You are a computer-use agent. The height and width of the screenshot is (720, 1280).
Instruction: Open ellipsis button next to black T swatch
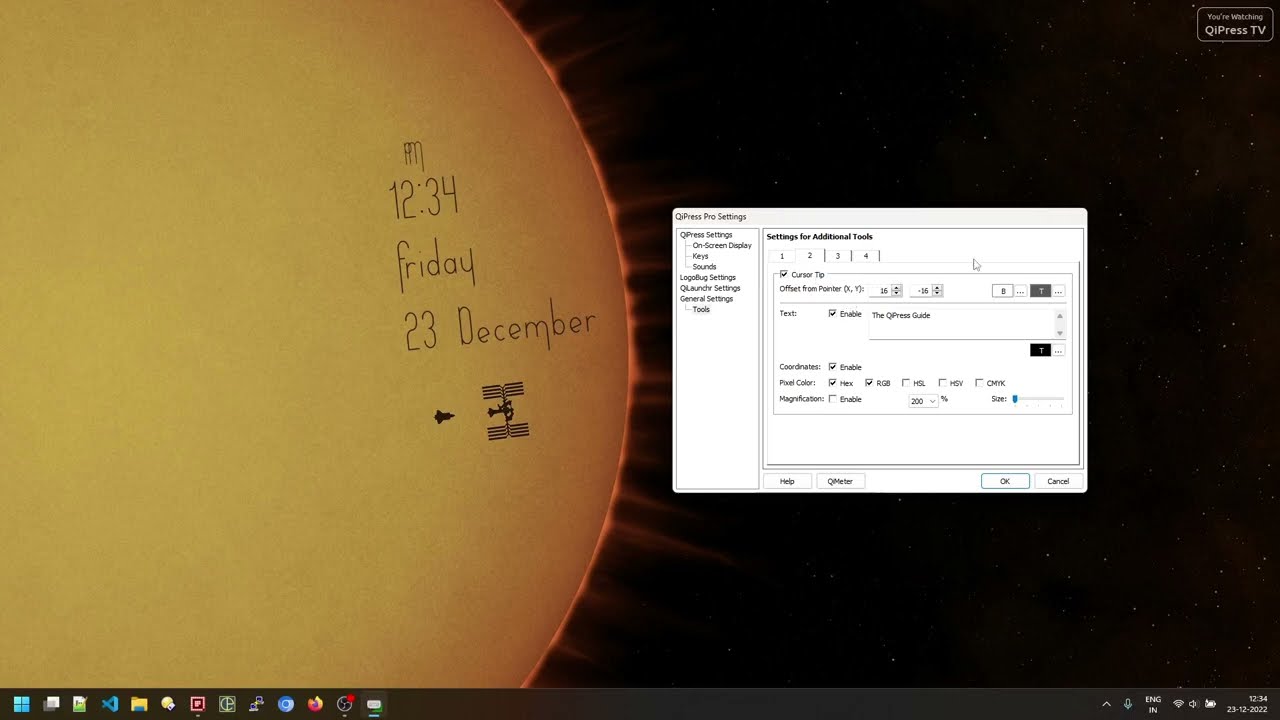pyautogui.click(x=1058, y=350)
